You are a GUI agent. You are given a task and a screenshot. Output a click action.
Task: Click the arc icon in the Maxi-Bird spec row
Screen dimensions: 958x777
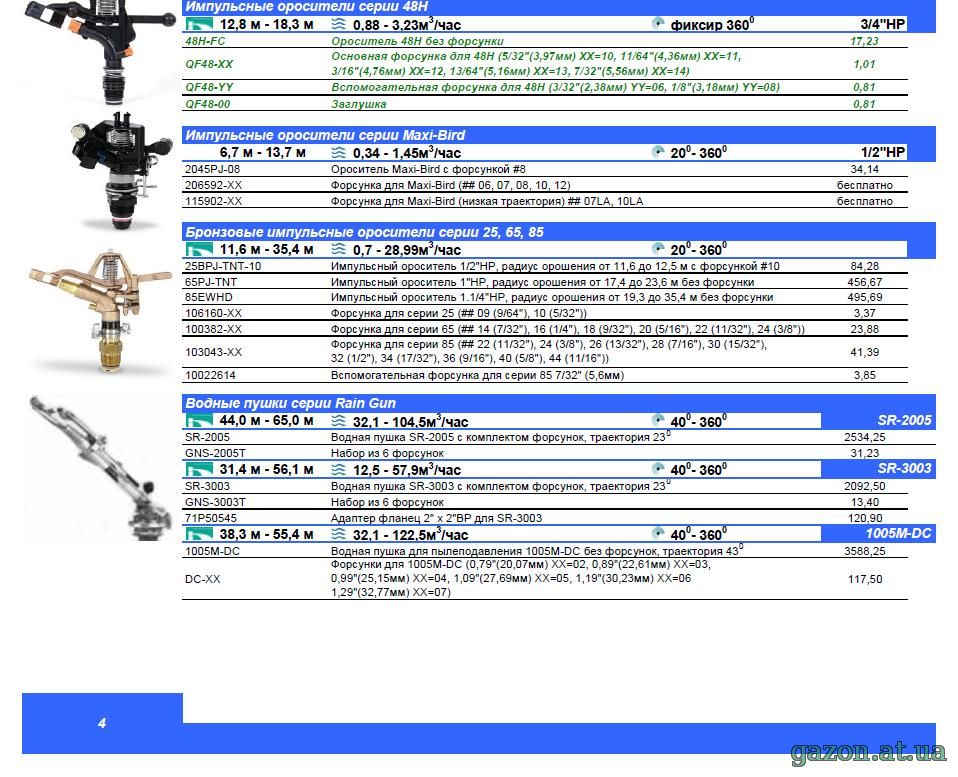(x=657, y=151)
